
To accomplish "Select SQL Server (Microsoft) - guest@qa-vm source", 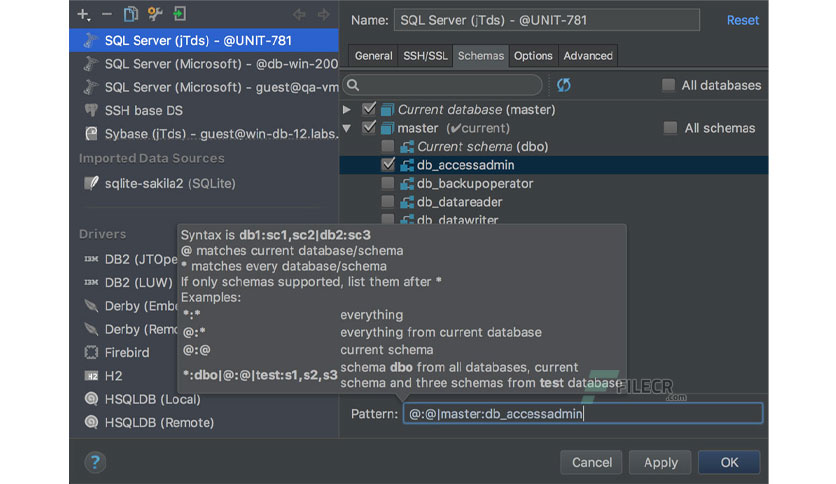I will tap(204, 87).
